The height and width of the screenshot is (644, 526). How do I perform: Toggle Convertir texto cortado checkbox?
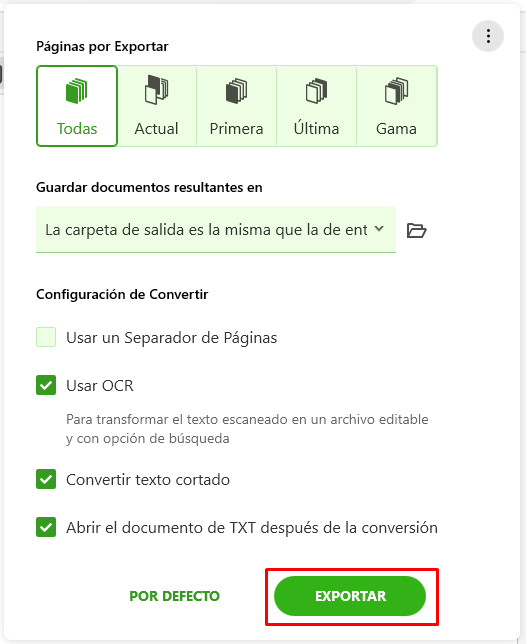(x=46, y=479)
